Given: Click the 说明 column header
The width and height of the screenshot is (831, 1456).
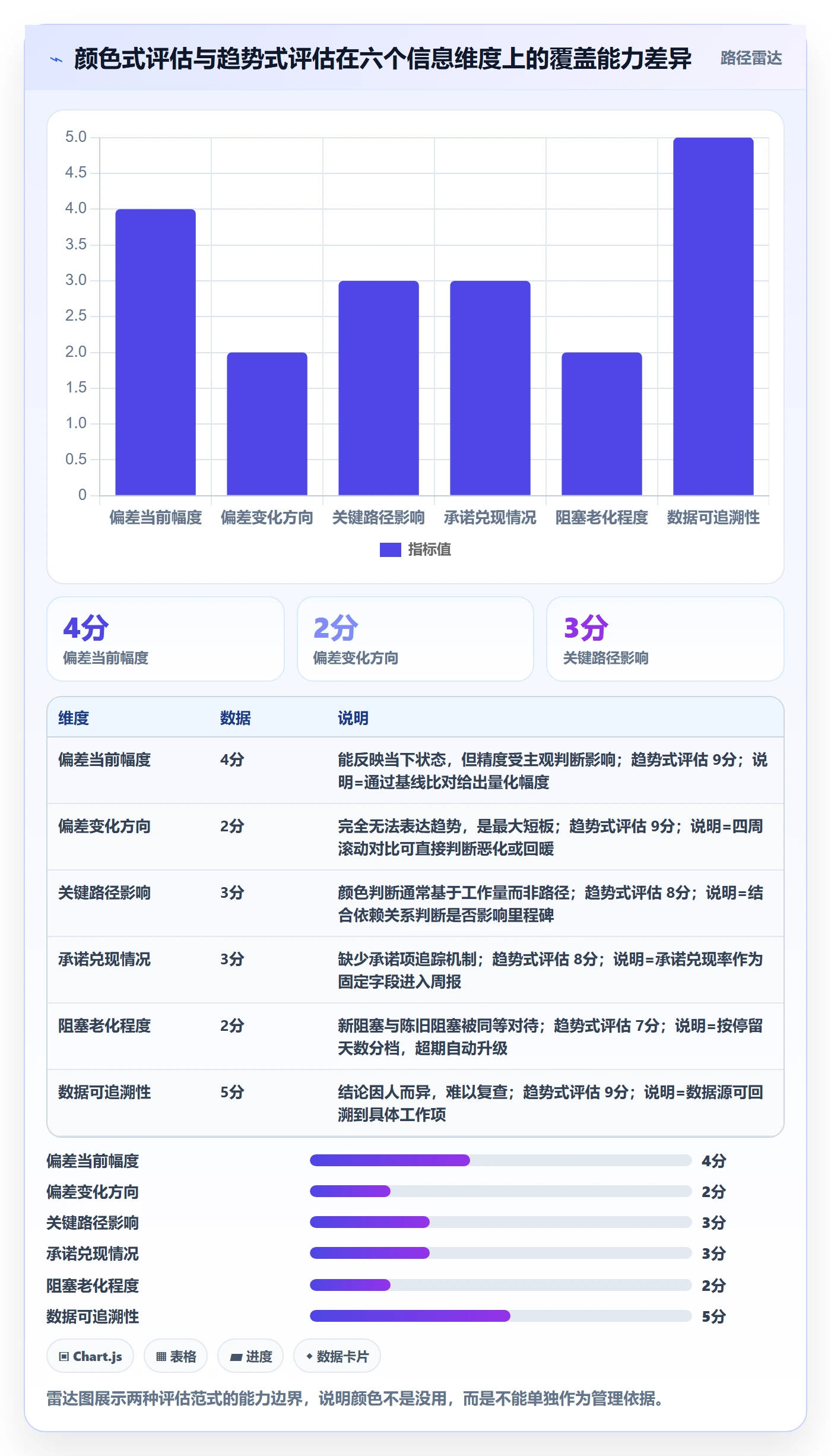Looking at the screenshot, I should [x=353, y=718].
